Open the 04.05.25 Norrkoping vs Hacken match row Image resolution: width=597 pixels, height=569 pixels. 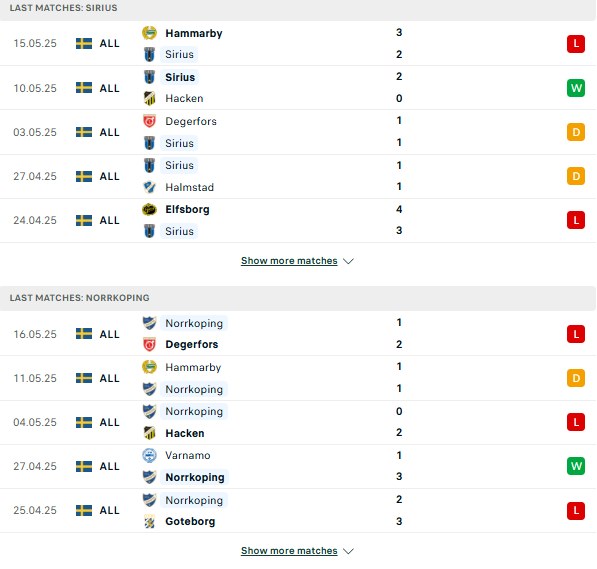click(298, 422)
